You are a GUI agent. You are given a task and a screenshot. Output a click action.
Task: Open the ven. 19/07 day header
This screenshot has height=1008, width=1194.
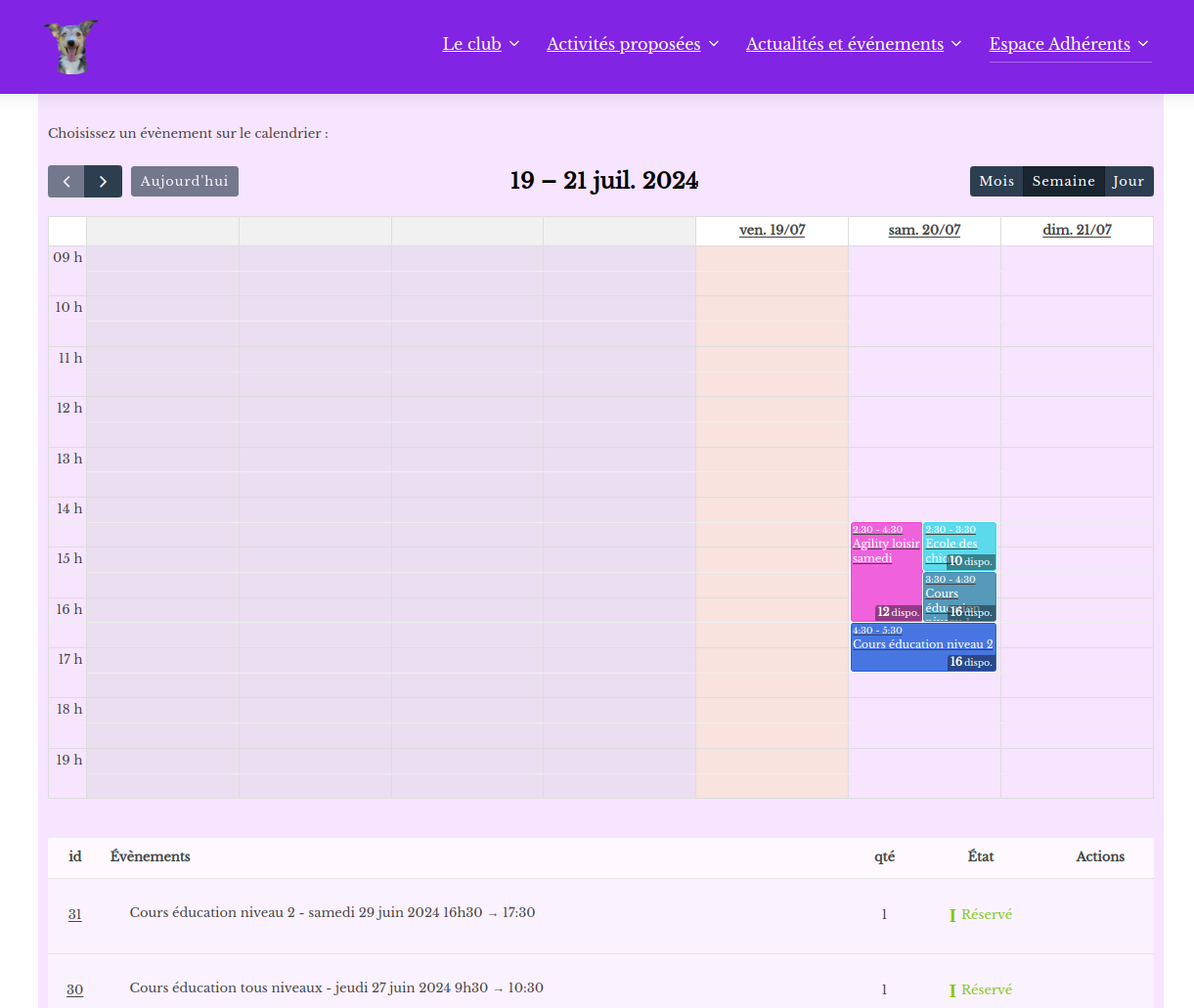tap(773, 230)
